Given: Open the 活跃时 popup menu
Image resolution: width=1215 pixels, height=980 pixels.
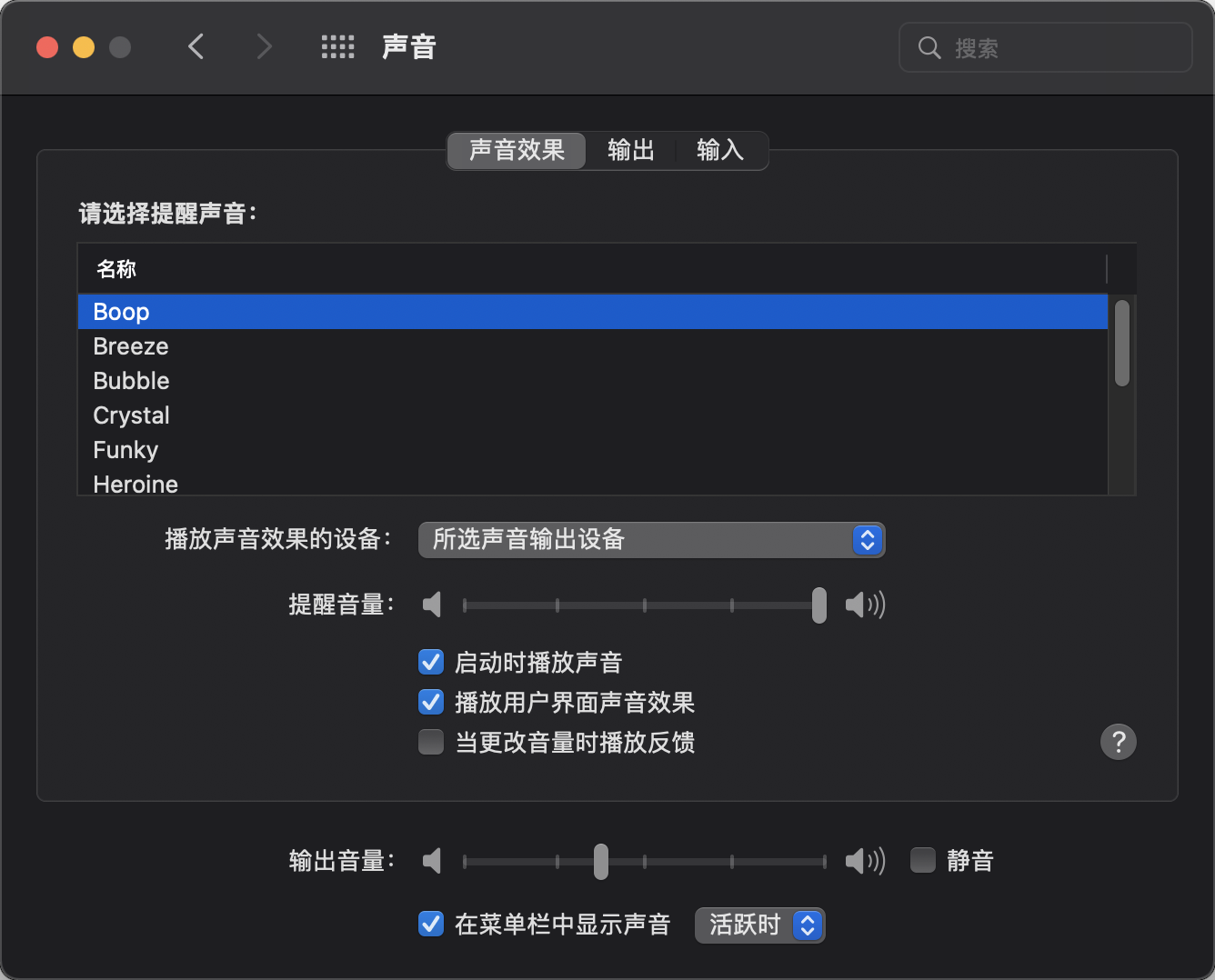Looking at the screenshot, I should [x=759, y=925].
